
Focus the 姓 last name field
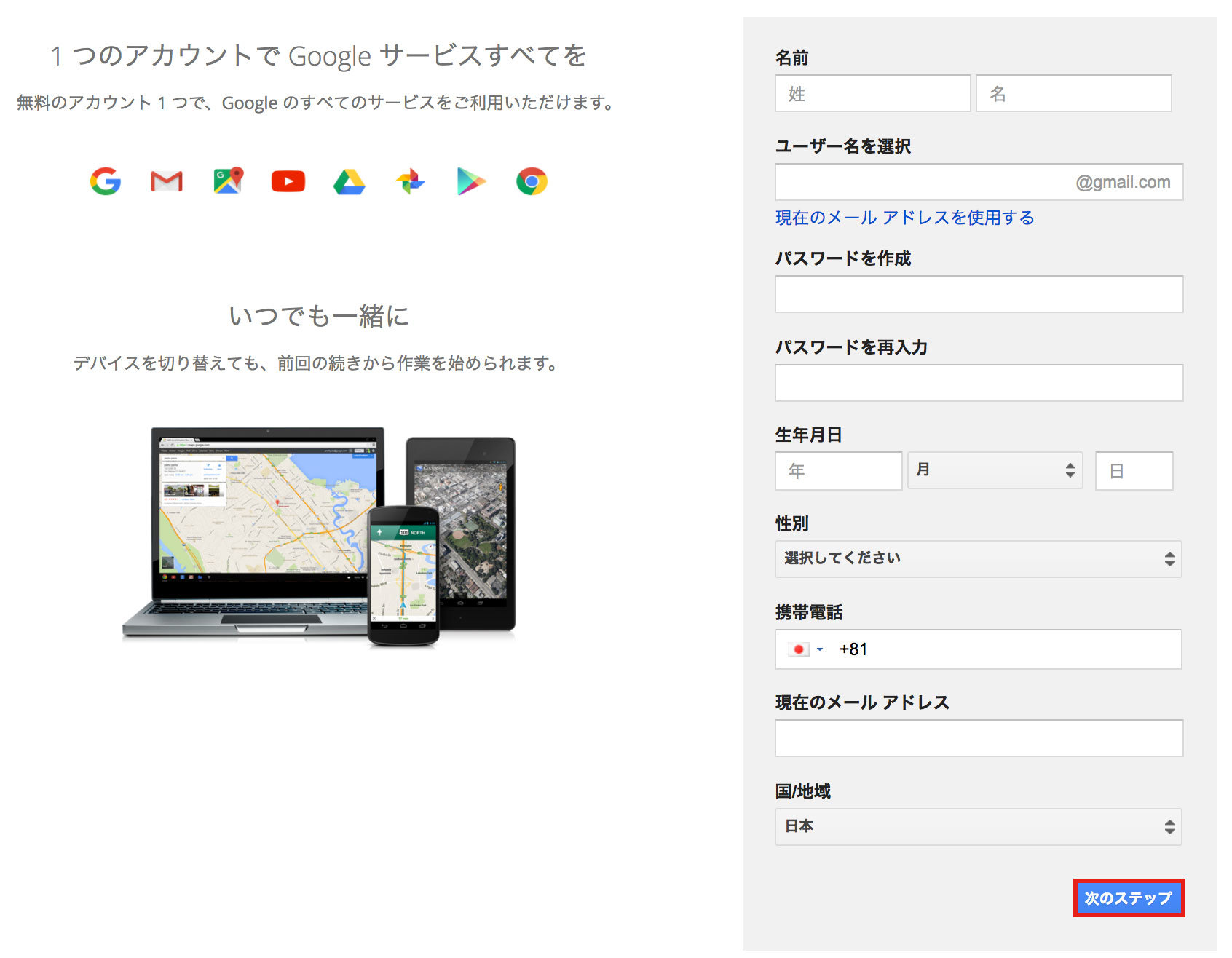[873, 93]
